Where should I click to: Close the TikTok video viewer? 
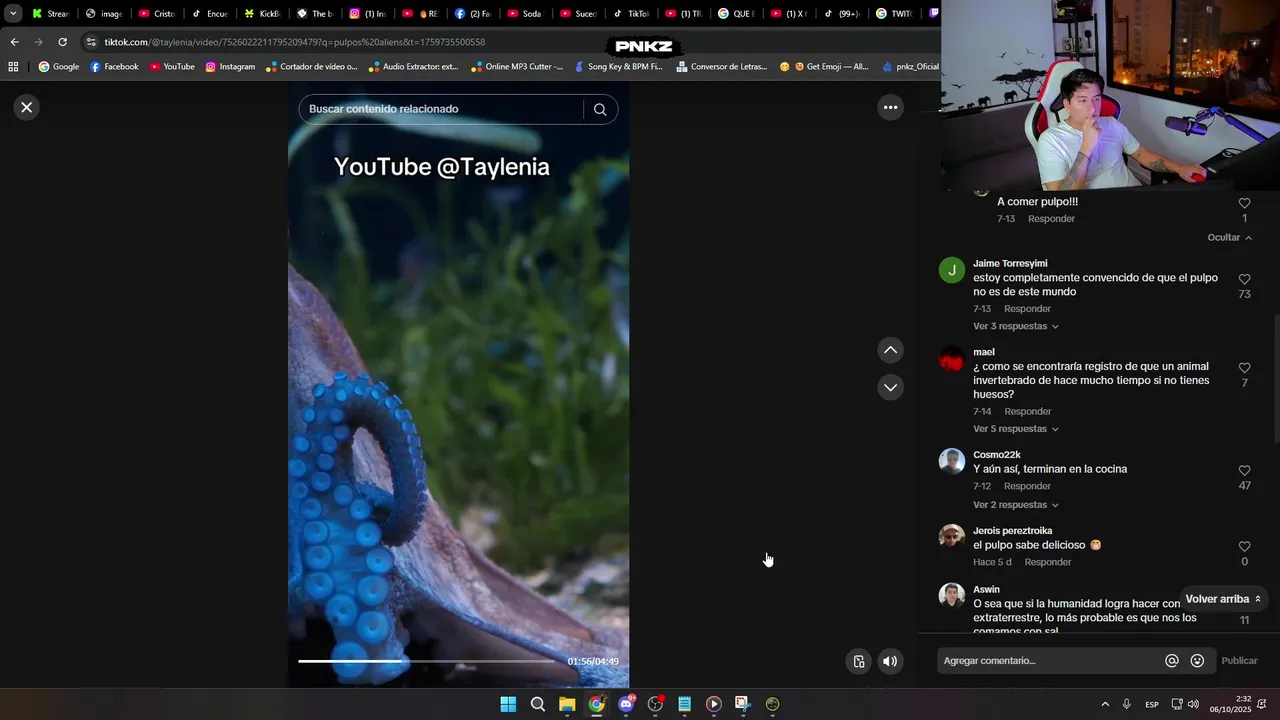coord(27,107)
